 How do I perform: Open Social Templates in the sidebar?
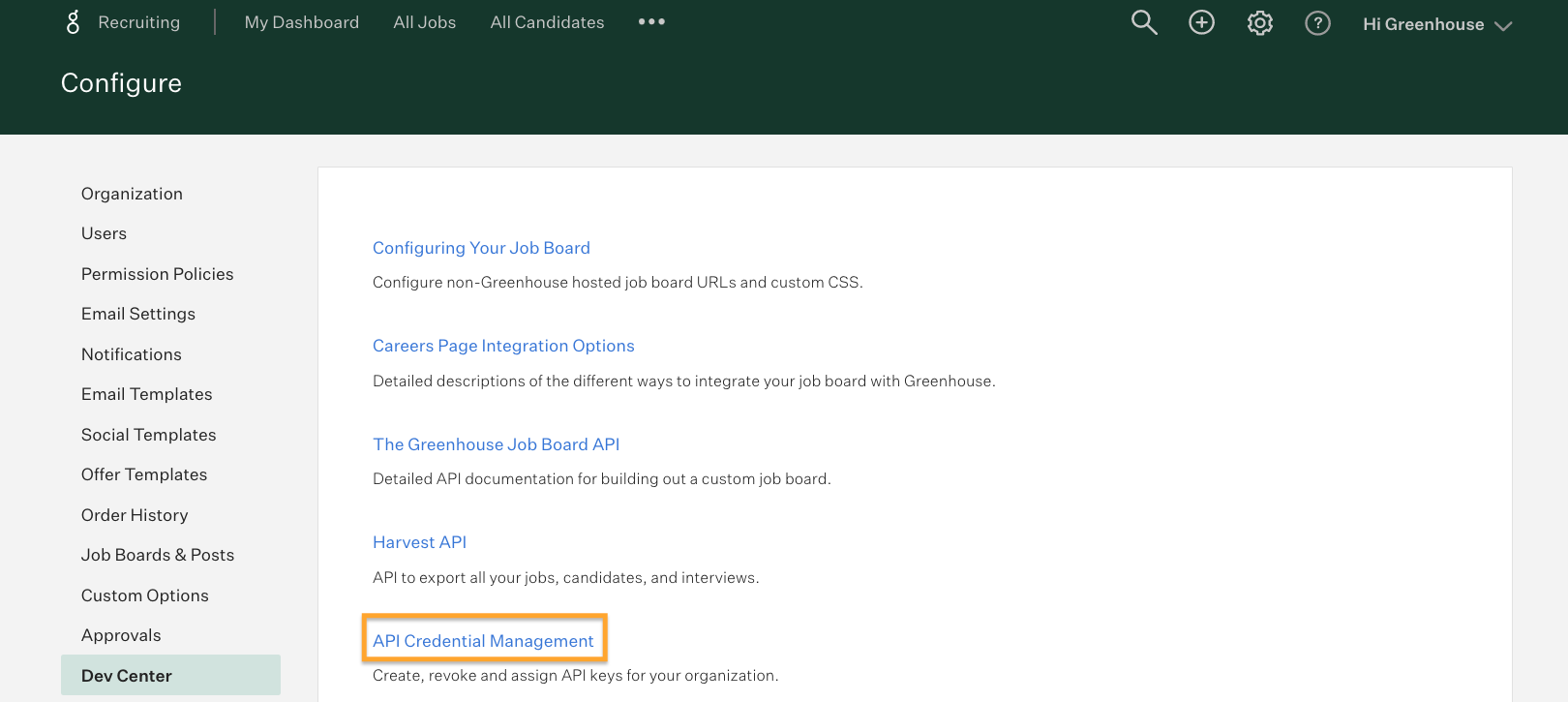148,435
